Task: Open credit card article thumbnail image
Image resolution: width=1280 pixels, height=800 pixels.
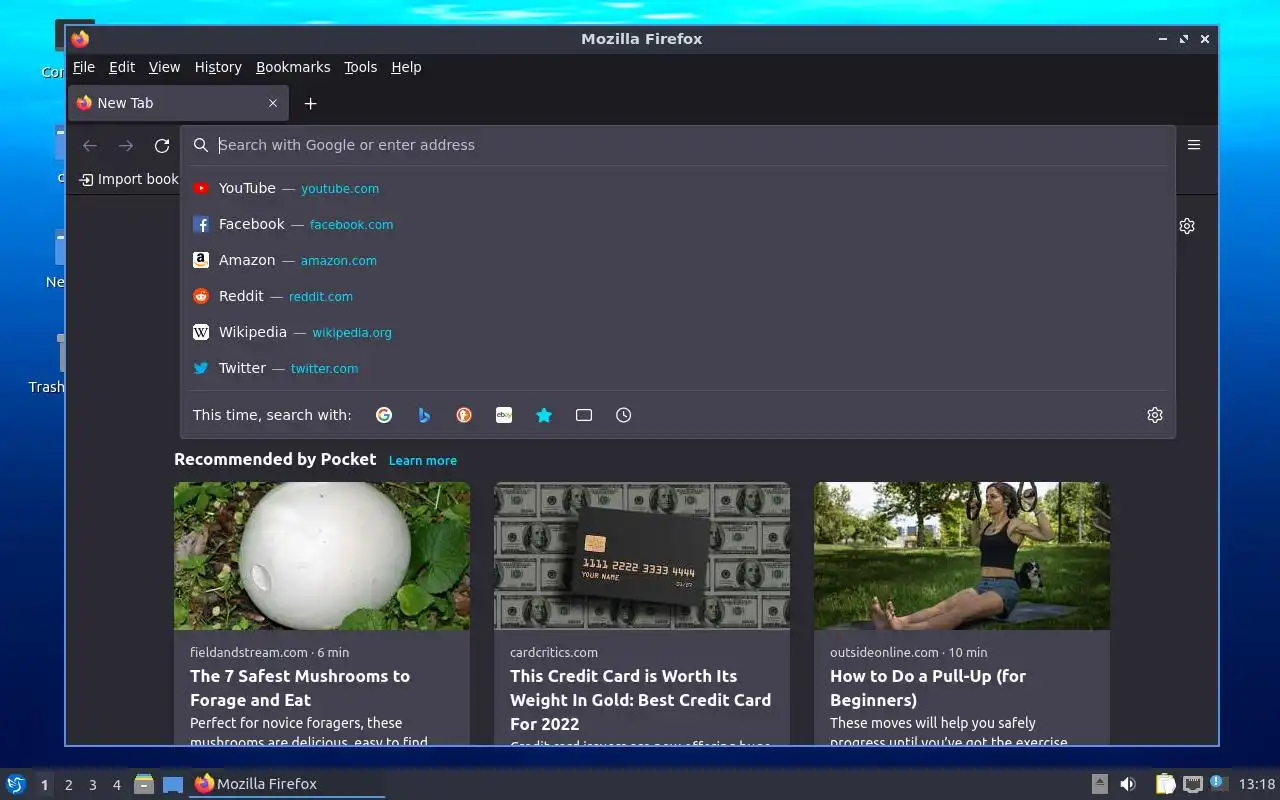Action: pyautogui.click(x=642, y=556)
